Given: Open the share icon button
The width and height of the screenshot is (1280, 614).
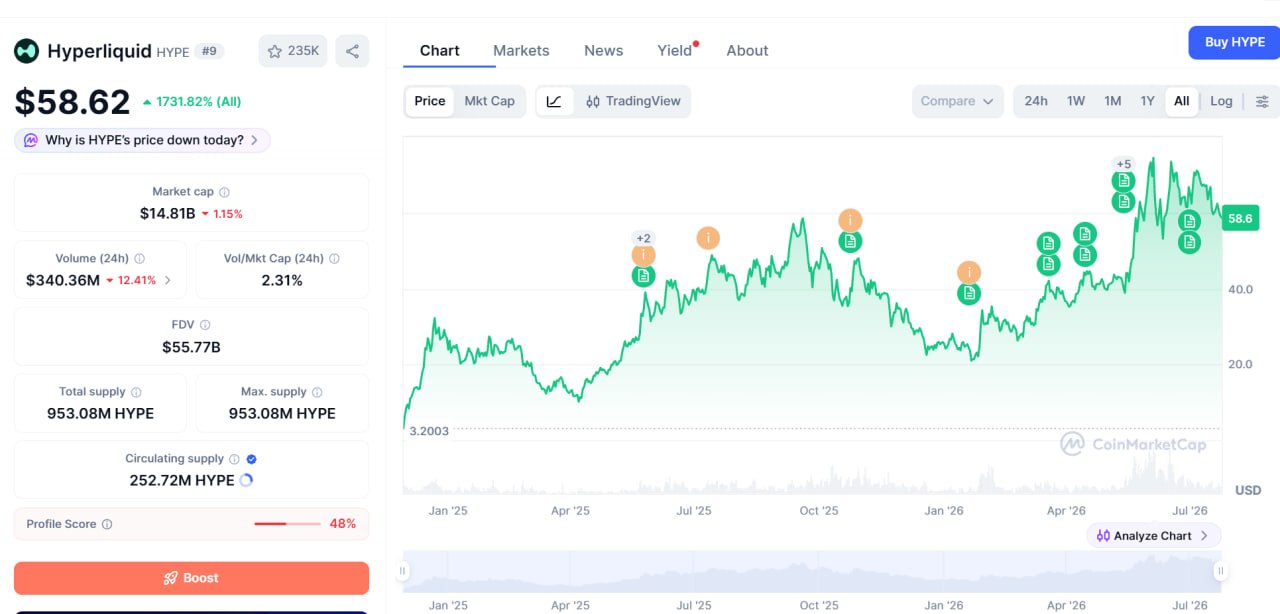Looking at the screenshot, I should [352, 51].
